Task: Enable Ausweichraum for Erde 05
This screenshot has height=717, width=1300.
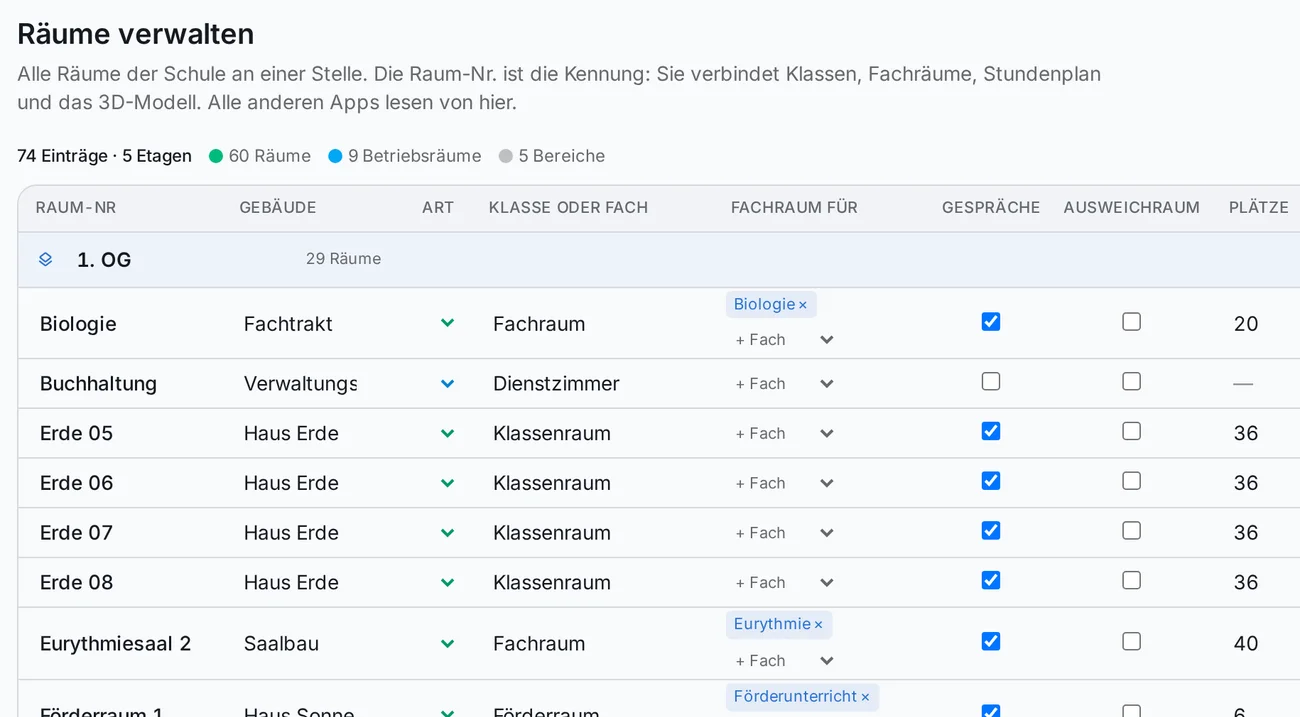Action: pos(1131,431)
